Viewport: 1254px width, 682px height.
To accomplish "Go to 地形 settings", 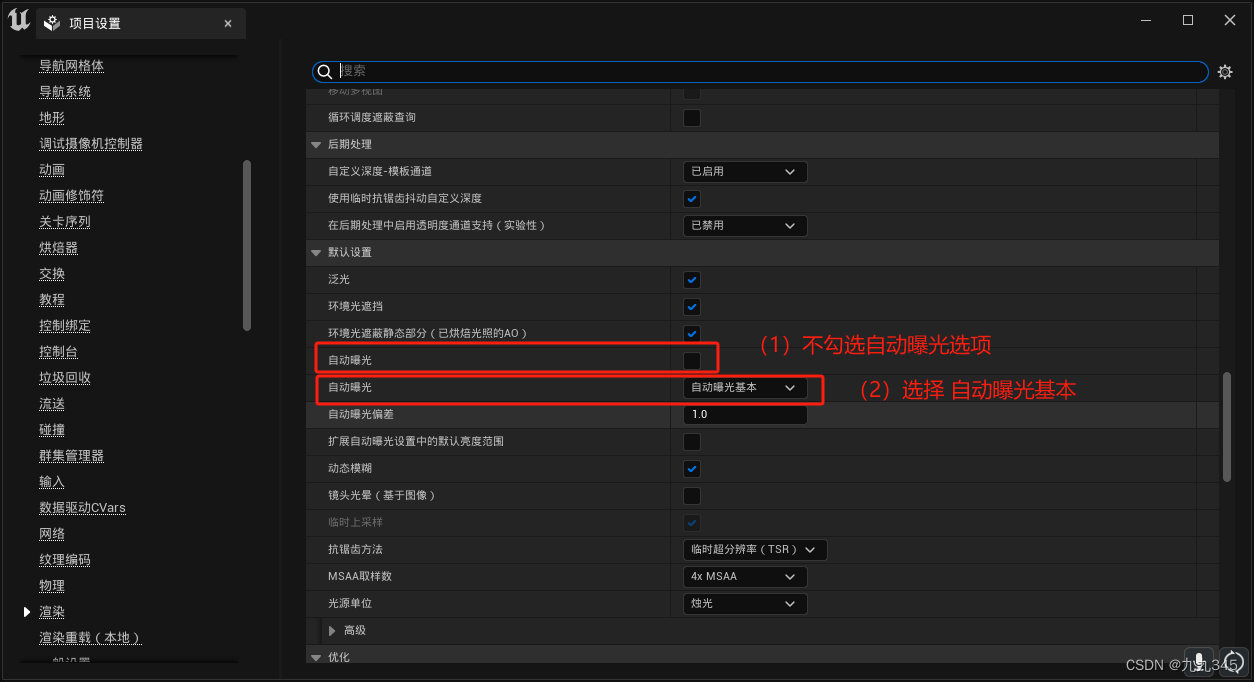I will (52, 118).
